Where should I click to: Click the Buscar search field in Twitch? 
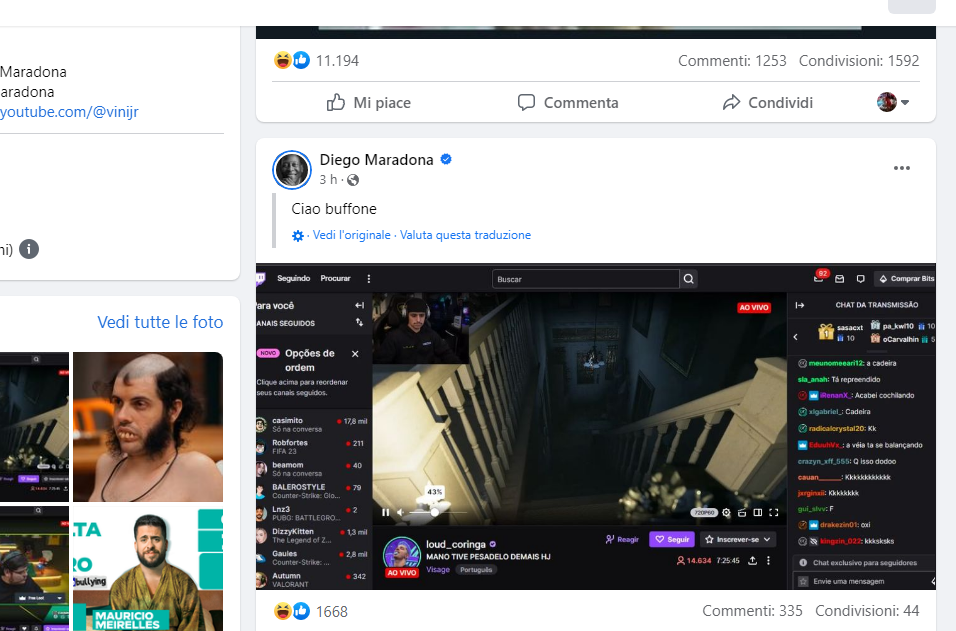point(585,279)
